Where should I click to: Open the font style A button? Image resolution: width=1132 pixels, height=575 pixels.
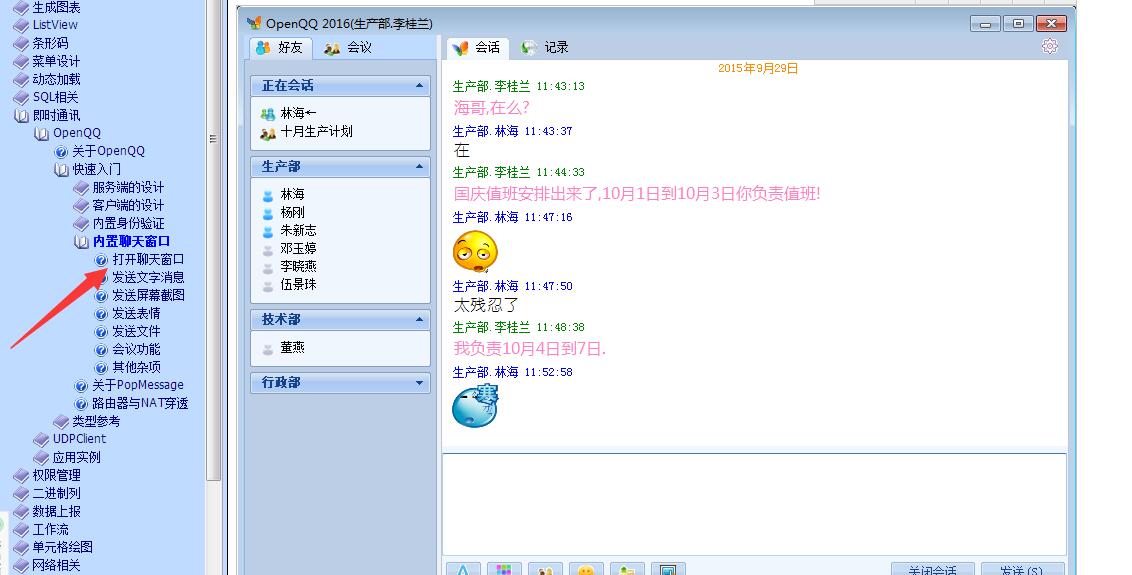463,568
